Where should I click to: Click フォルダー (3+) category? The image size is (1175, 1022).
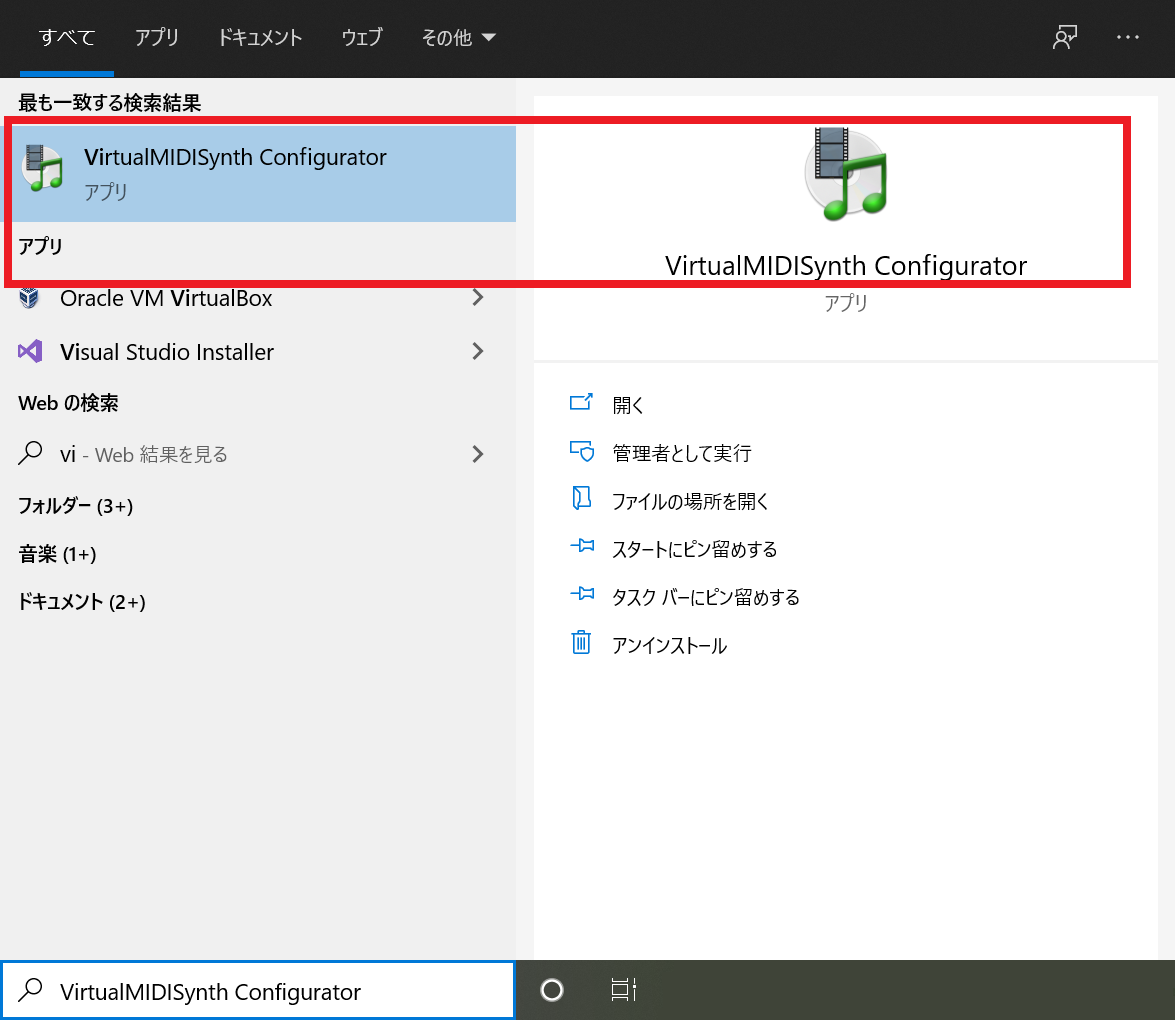76,506
